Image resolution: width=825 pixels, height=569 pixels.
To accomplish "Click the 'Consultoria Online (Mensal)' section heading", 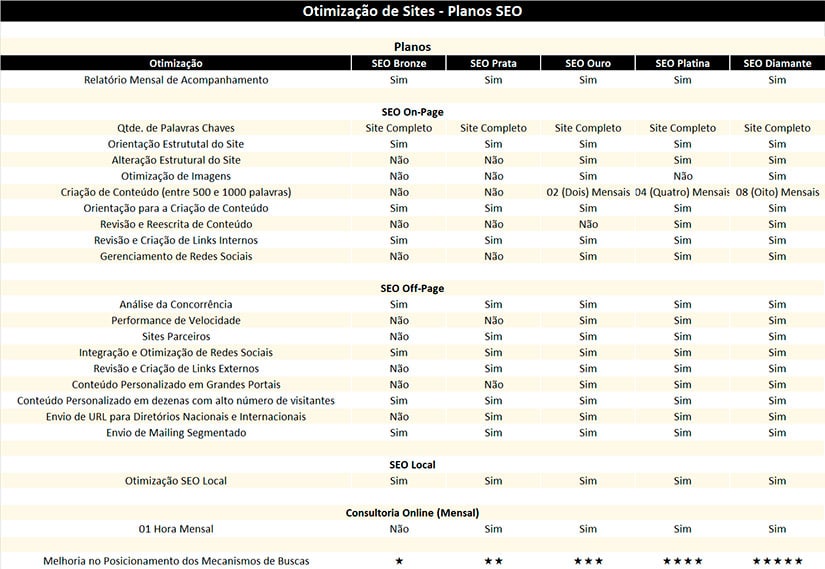I will click(x=412, y=513).
